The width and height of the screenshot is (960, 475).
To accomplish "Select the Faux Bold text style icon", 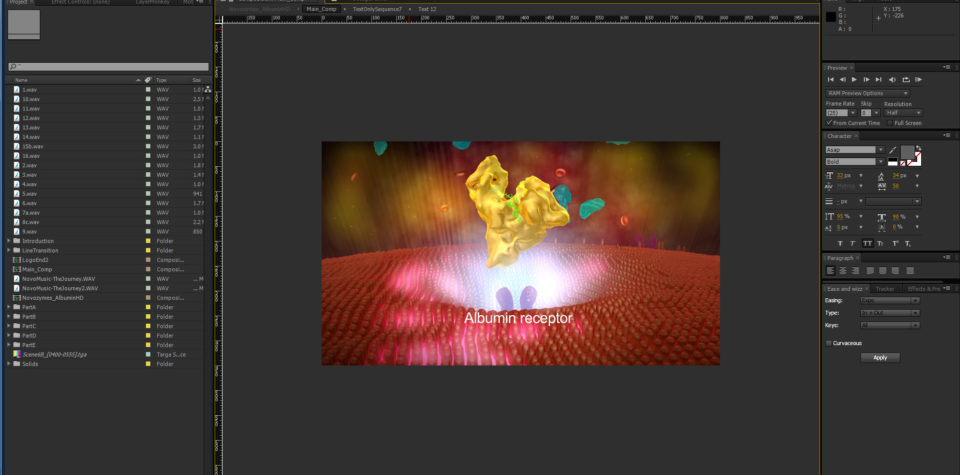I will point(838,243).
